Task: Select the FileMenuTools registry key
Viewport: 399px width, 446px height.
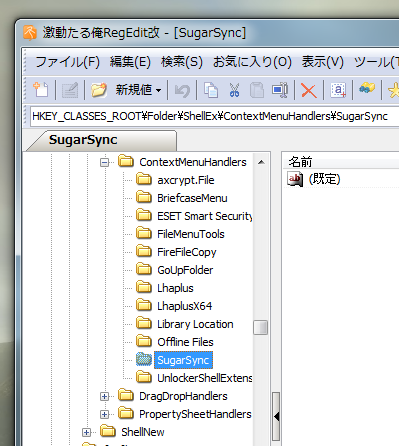Action: click(x=191, y=234)
